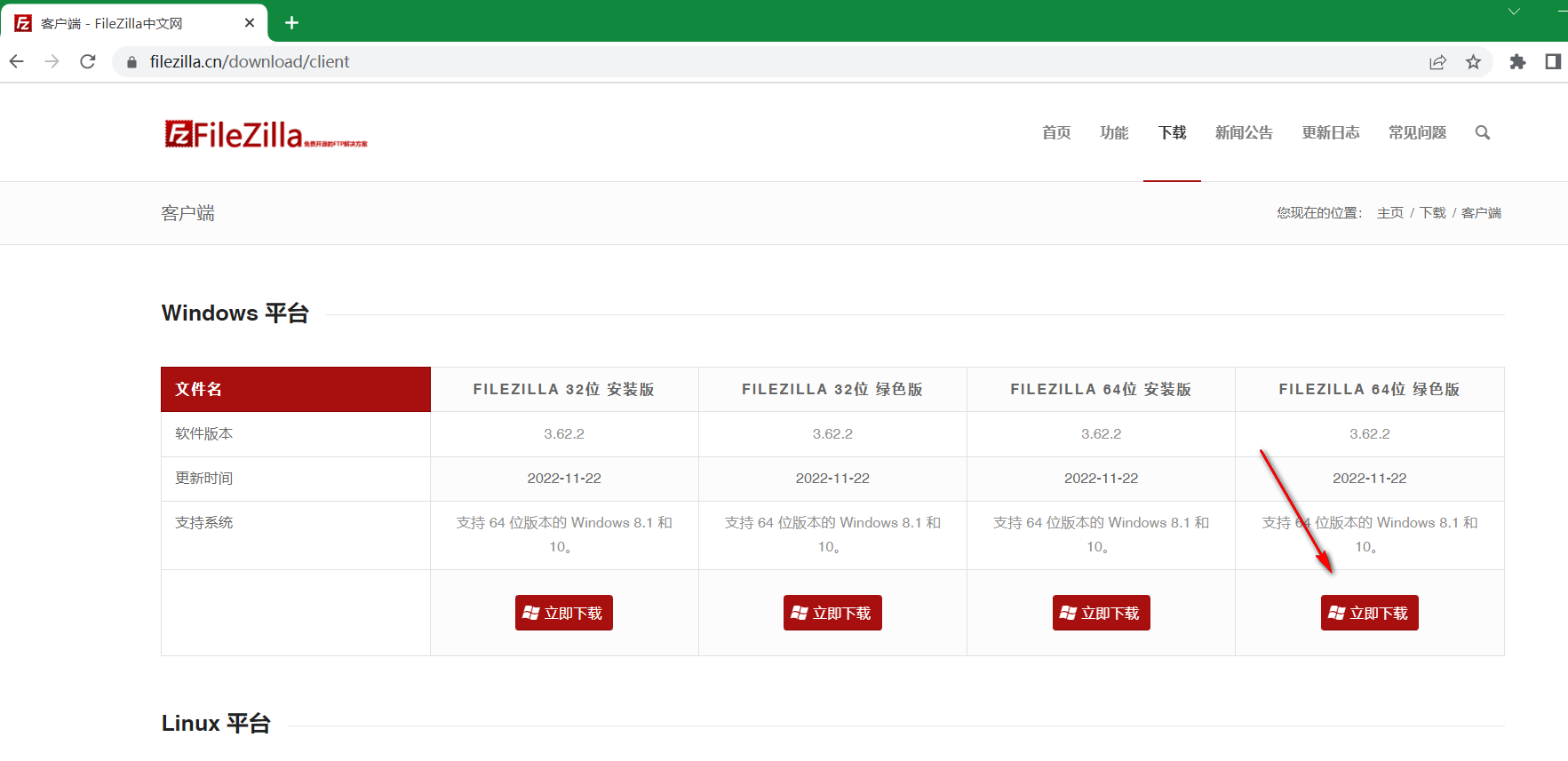Click the FILEZILLA 32位 绿色版 column header
1568x761 pixels.
coord(832,390)
